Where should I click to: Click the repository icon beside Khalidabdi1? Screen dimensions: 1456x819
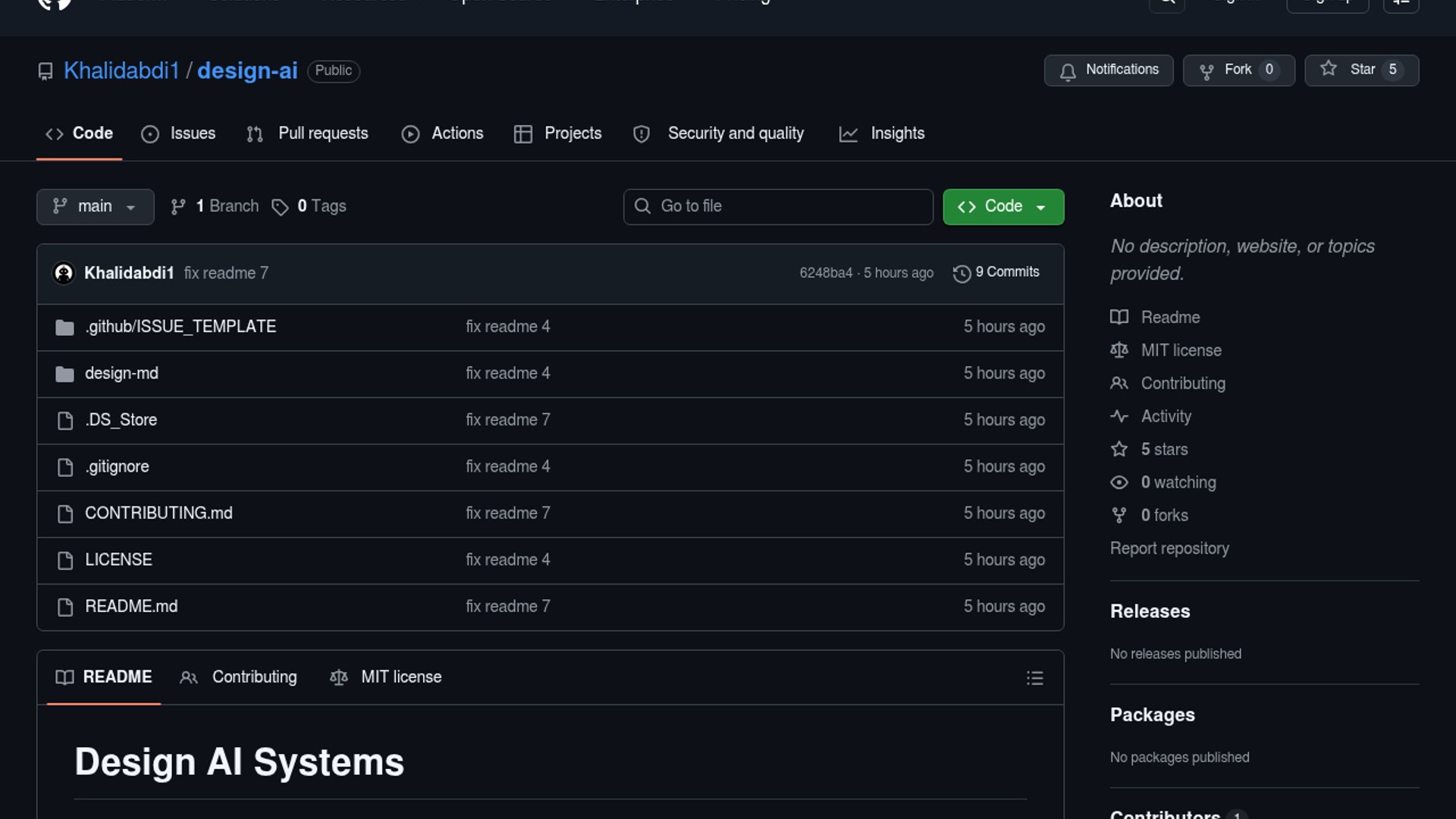(45, 71)
